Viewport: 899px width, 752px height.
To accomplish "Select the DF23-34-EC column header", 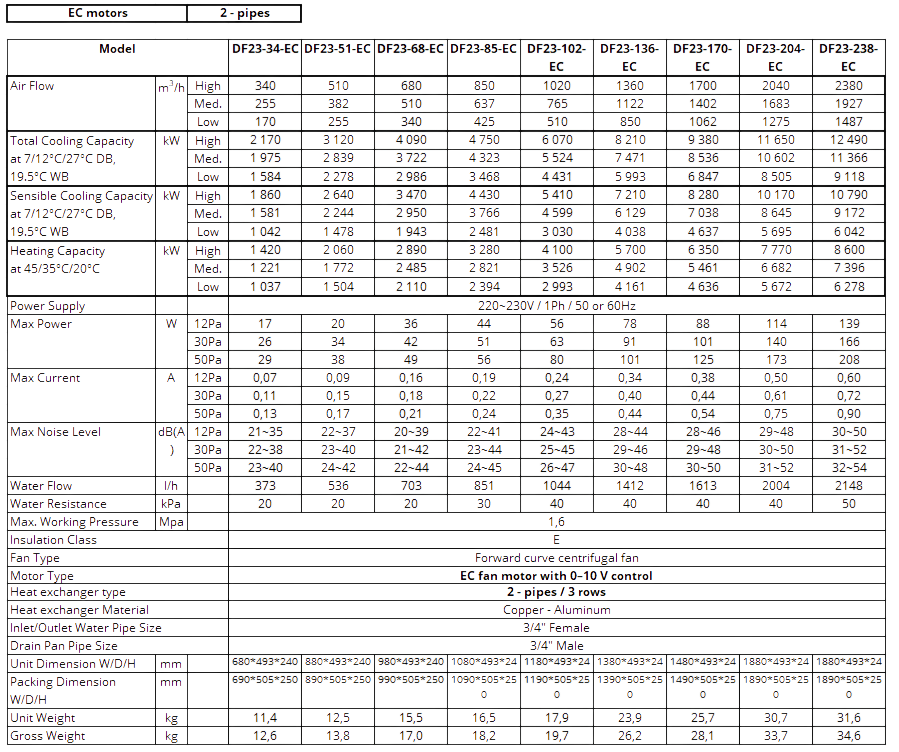I will pos(265,49).
